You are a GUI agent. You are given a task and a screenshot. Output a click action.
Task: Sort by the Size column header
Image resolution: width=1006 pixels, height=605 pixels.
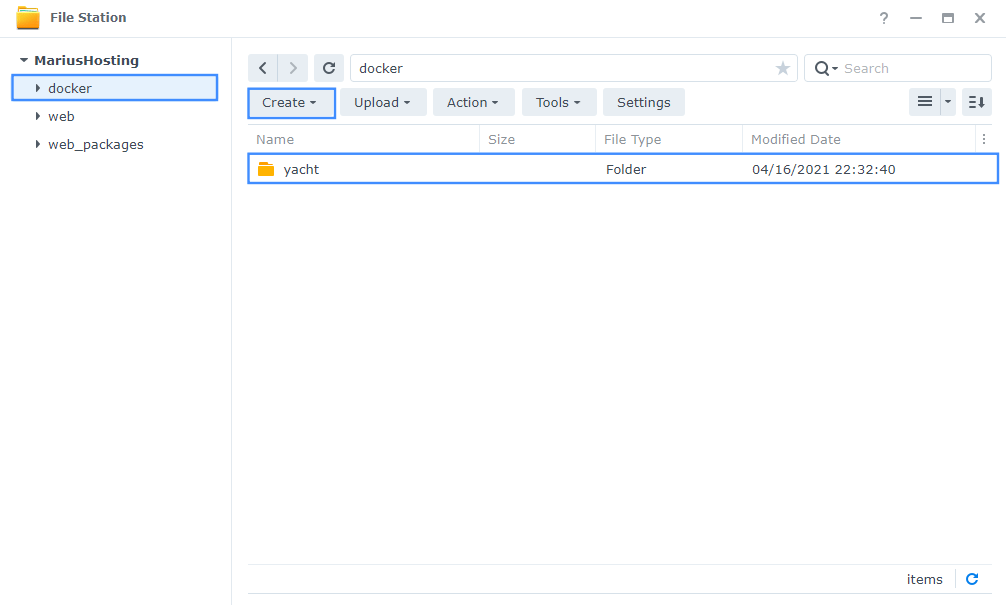pyautogui.click(x=537, y=139)
